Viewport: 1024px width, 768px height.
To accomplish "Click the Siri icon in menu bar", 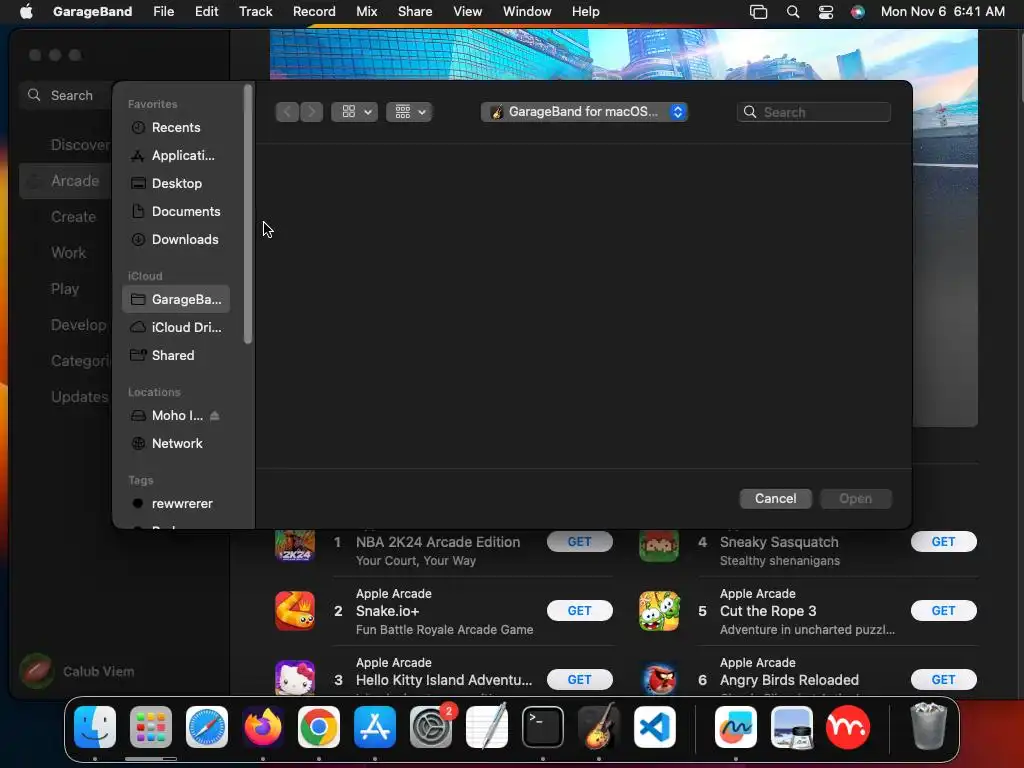I will tap(857, 12).
